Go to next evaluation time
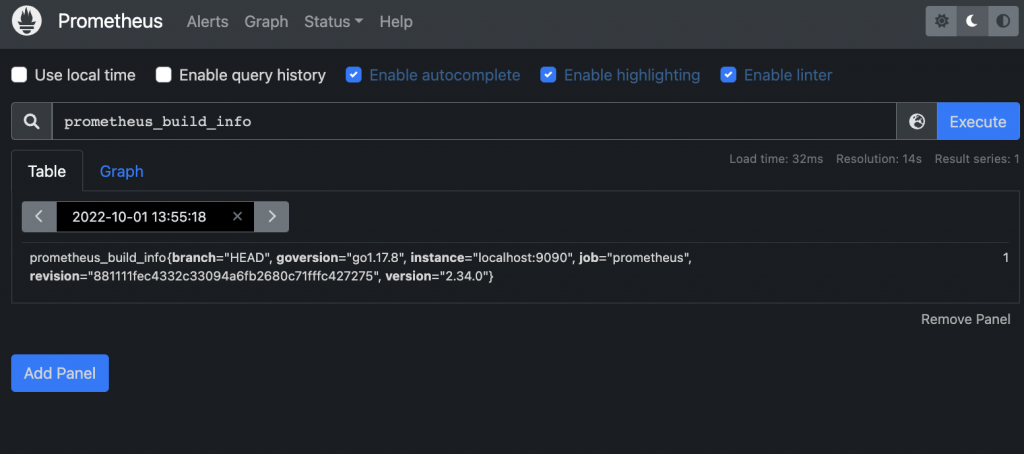The height and width of the screenshot is (454, 1024). coord(271,216)
